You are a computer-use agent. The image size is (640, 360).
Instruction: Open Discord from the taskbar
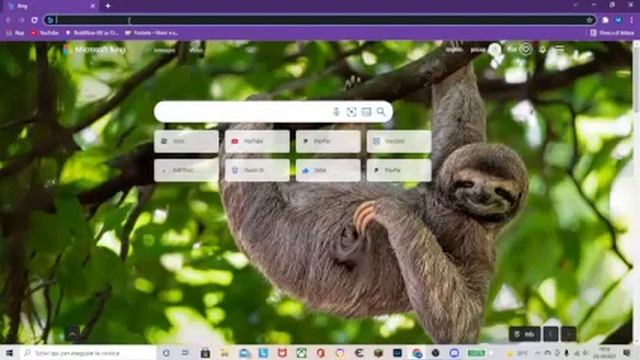455,353
